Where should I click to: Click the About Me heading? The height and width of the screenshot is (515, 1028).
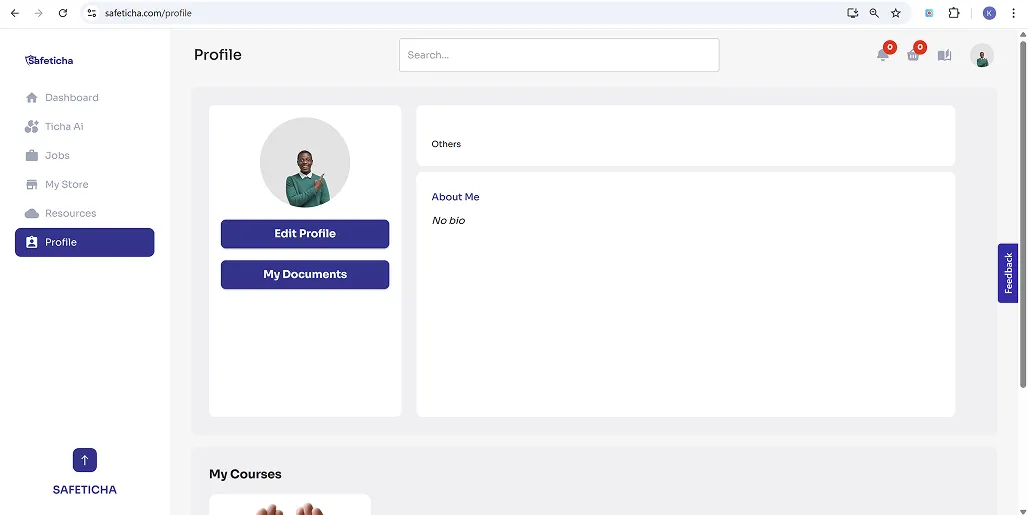click(456, 197)
